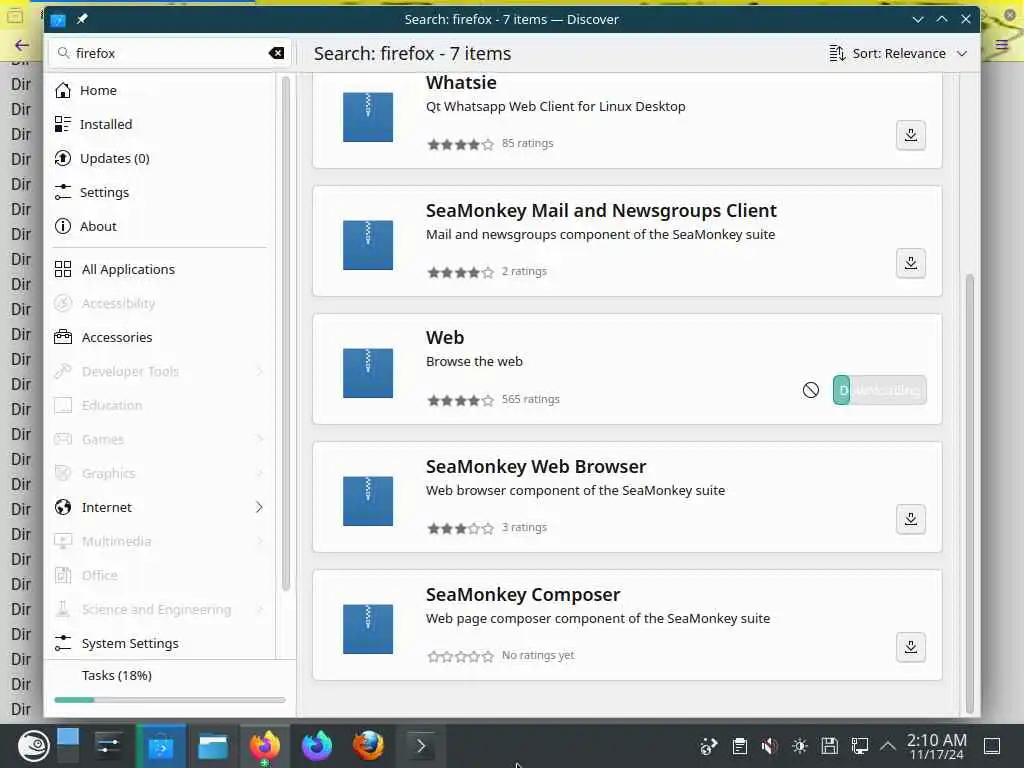Viewport: 1024px width, 768px height.
Task: Click the back arrow in background window
Action: [x=22, y=45]
